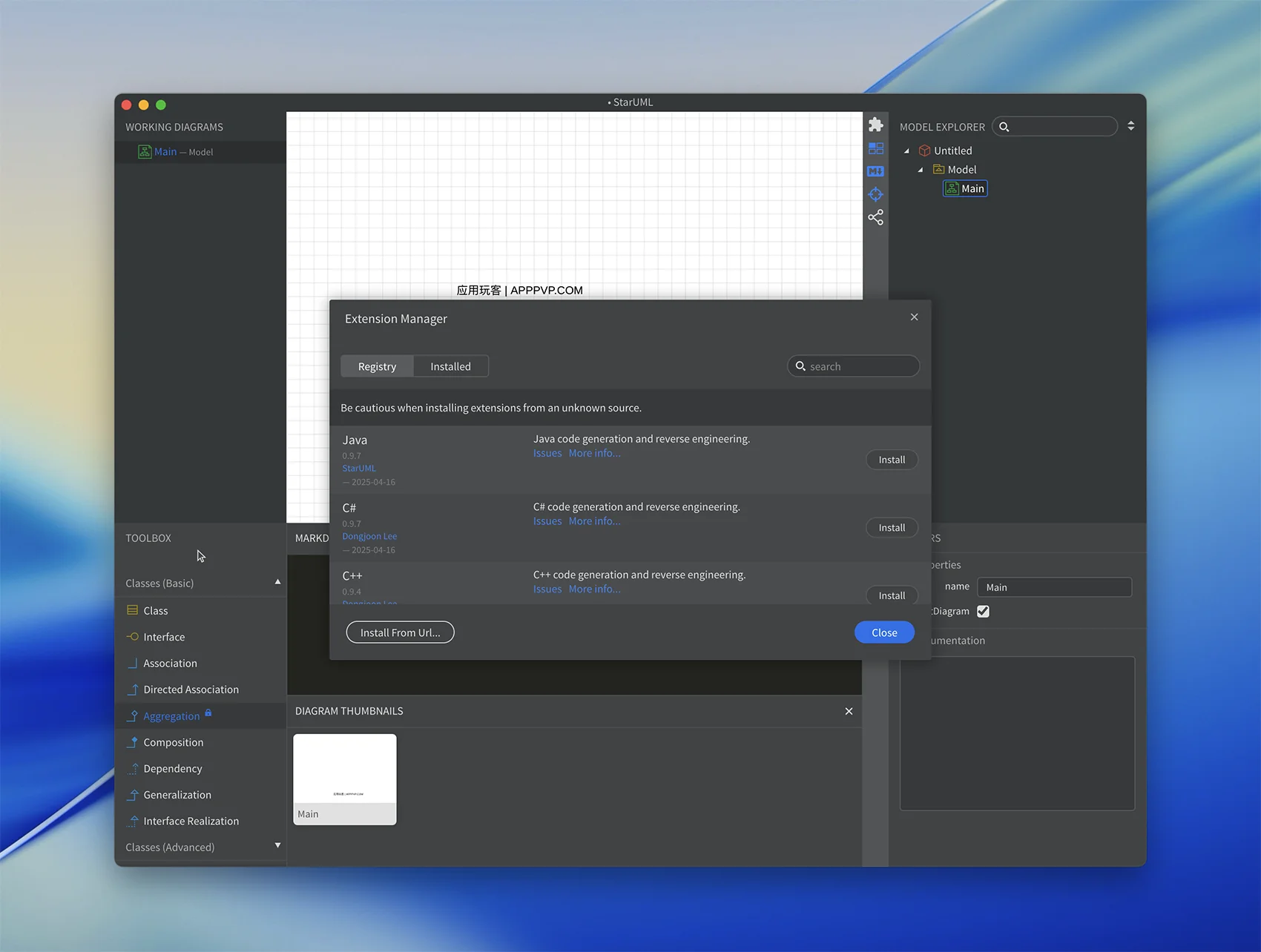Click the crosshair target icon

tap(875, 194)
